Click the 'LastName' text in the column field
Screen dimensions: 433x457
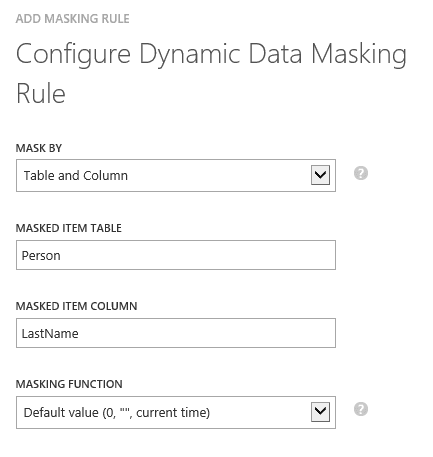50,334
